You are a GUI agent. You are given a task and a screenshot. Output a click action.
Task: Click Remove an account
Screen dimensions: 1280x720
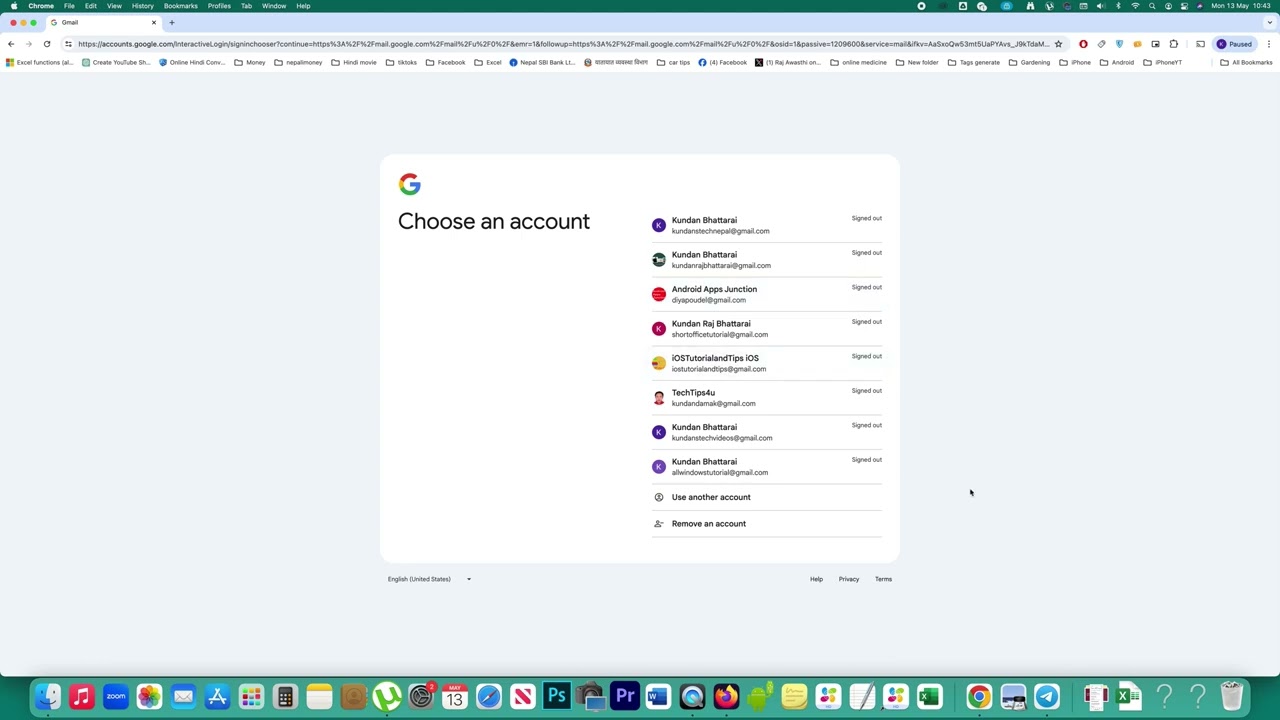(767, 524)
